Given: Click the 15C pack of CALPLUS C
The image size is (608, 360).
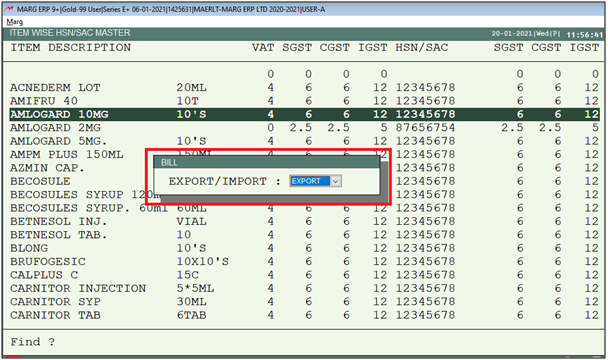Looking at the screenshot, I should click(x=188, y=275).
